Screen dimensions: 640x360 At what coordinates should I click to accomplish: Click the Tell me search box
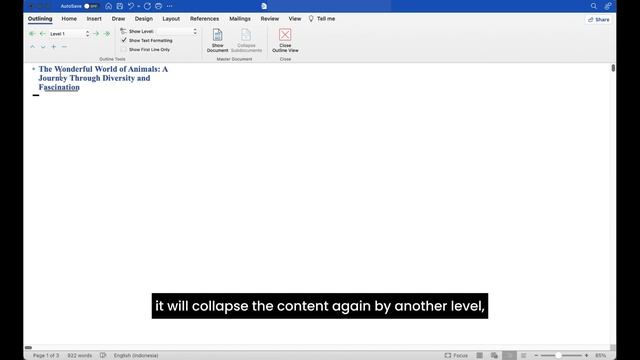[x=322, y=19]
